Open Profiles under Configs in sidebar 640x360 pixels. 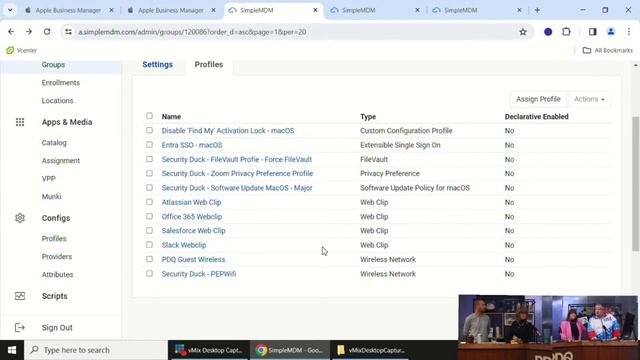tap(54, 238)
